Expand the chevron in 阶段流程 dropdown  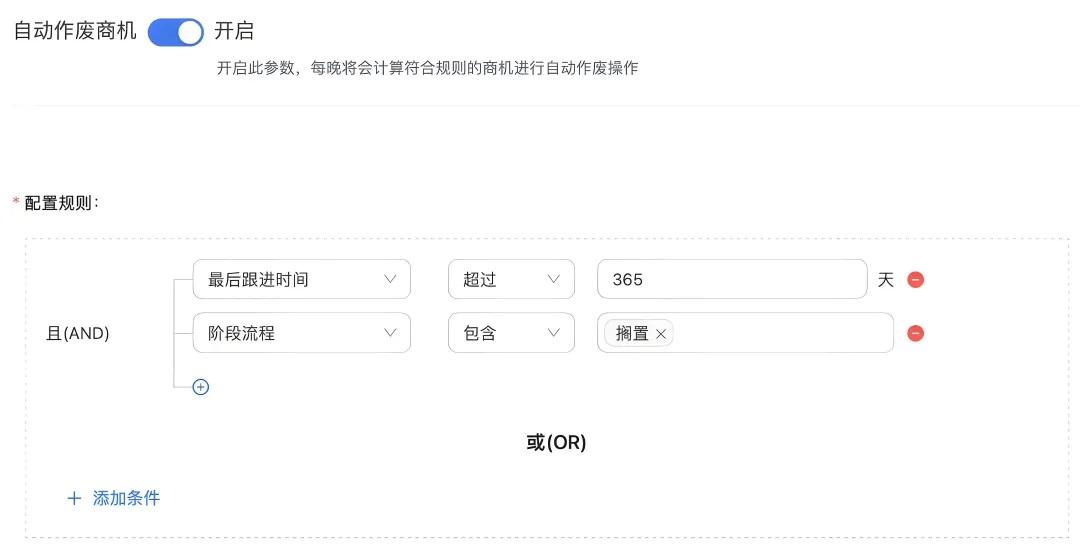pyautogui.click(x=390, y=333)
